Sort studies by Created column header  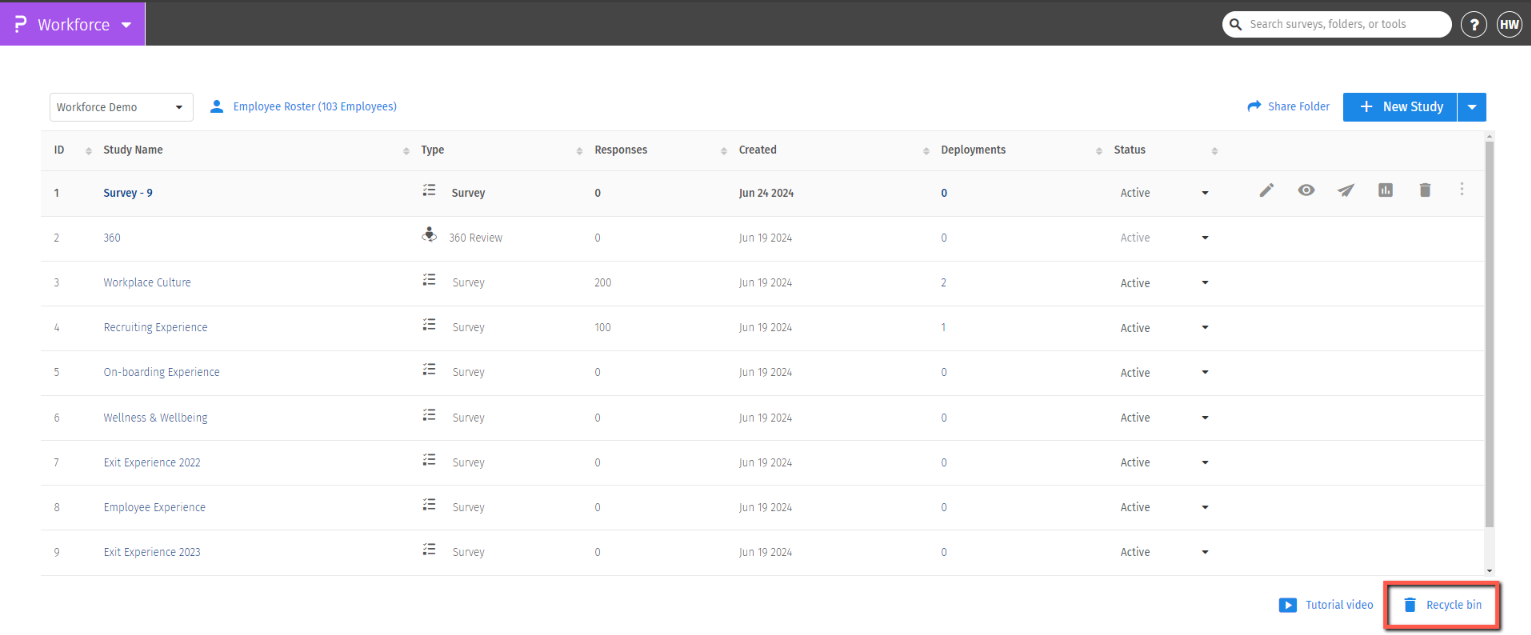[757, 150]
